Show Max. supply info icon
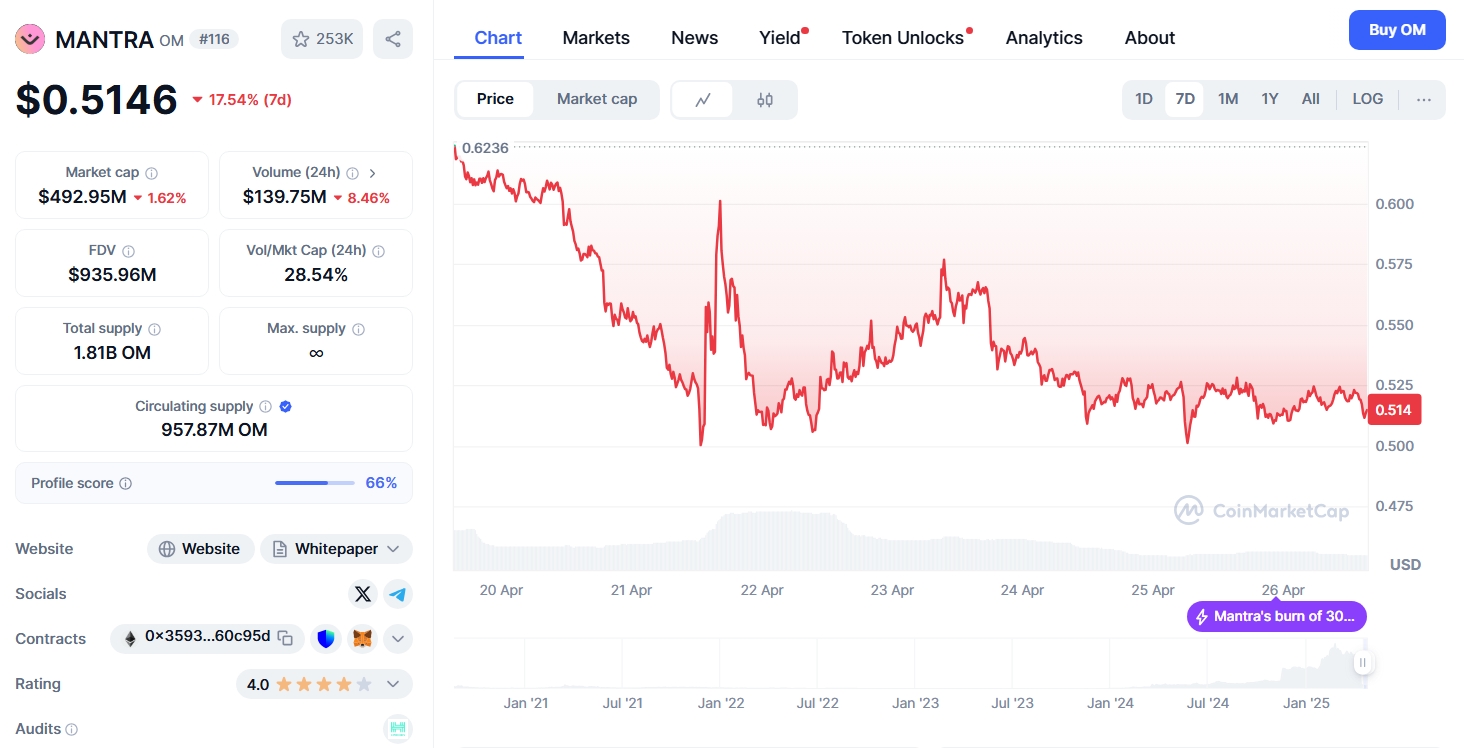The width and height of the screenshot is (1464, 748). coord(358,329)
